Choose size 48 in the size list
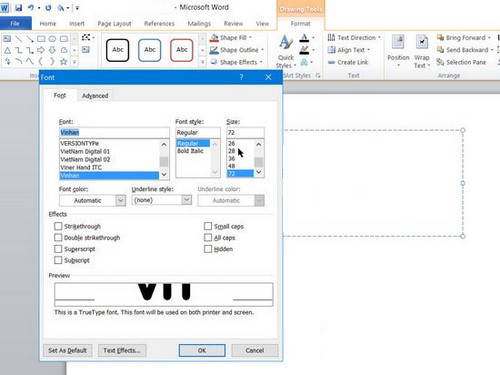Image resolution: width=500 pixels, height=375 pixels. (240, 166)
